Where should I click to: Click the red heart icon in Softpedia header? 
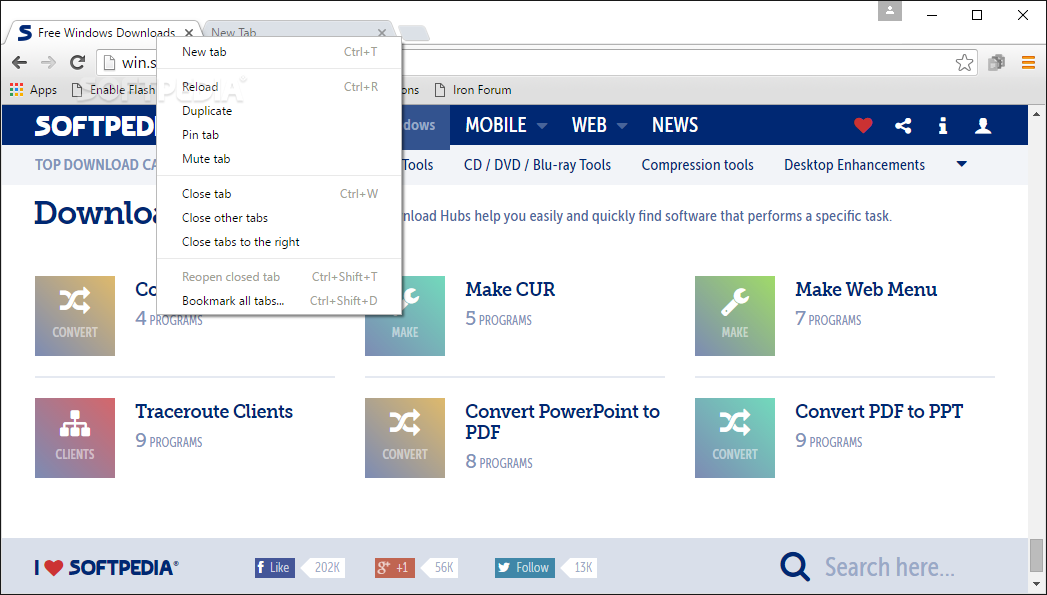[x=863, y=125]
